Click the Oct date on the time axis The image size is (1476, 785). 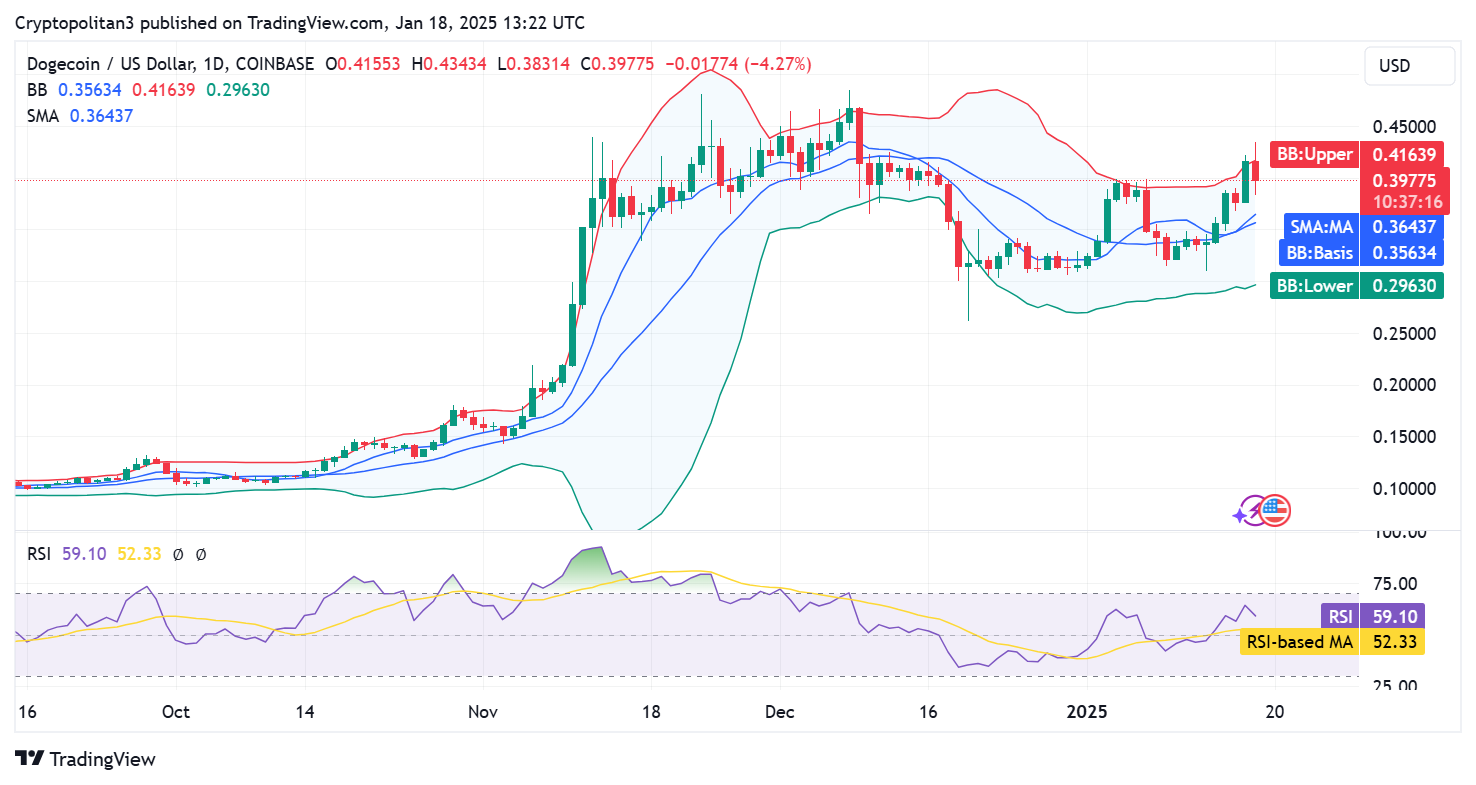(175, 712)
